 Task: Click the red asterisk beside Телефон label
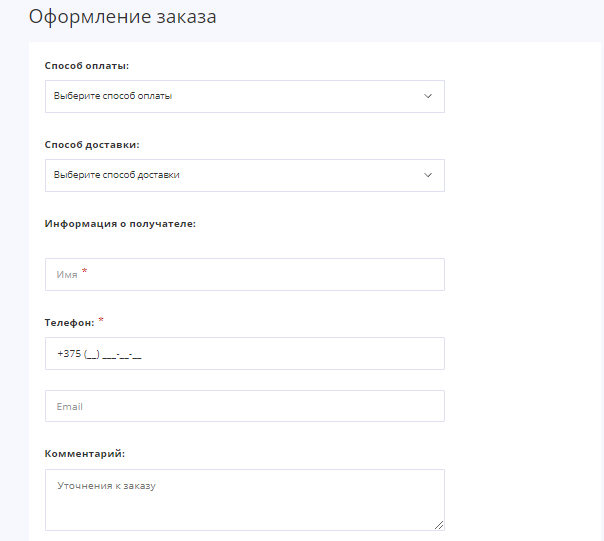[x=101, y=320]
